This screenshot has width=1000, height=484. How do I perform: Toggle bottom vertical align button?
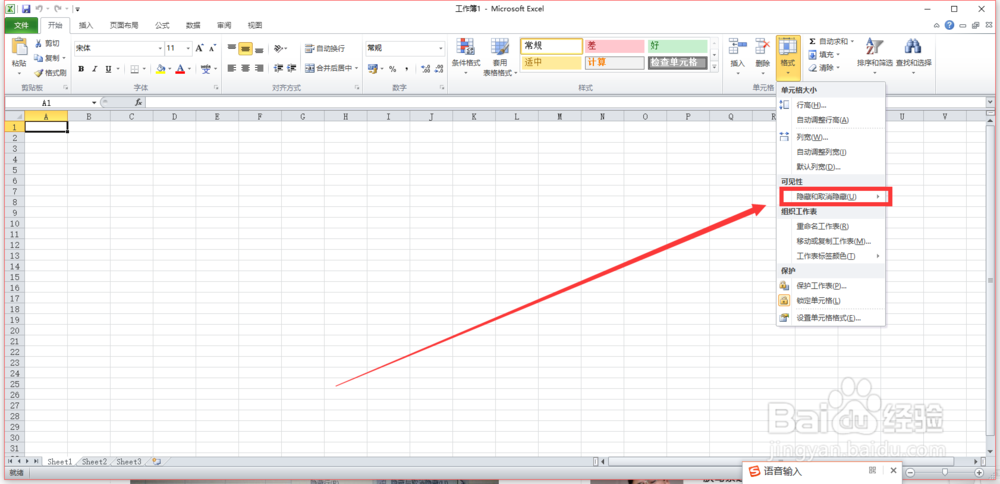[x=258, y=48]
